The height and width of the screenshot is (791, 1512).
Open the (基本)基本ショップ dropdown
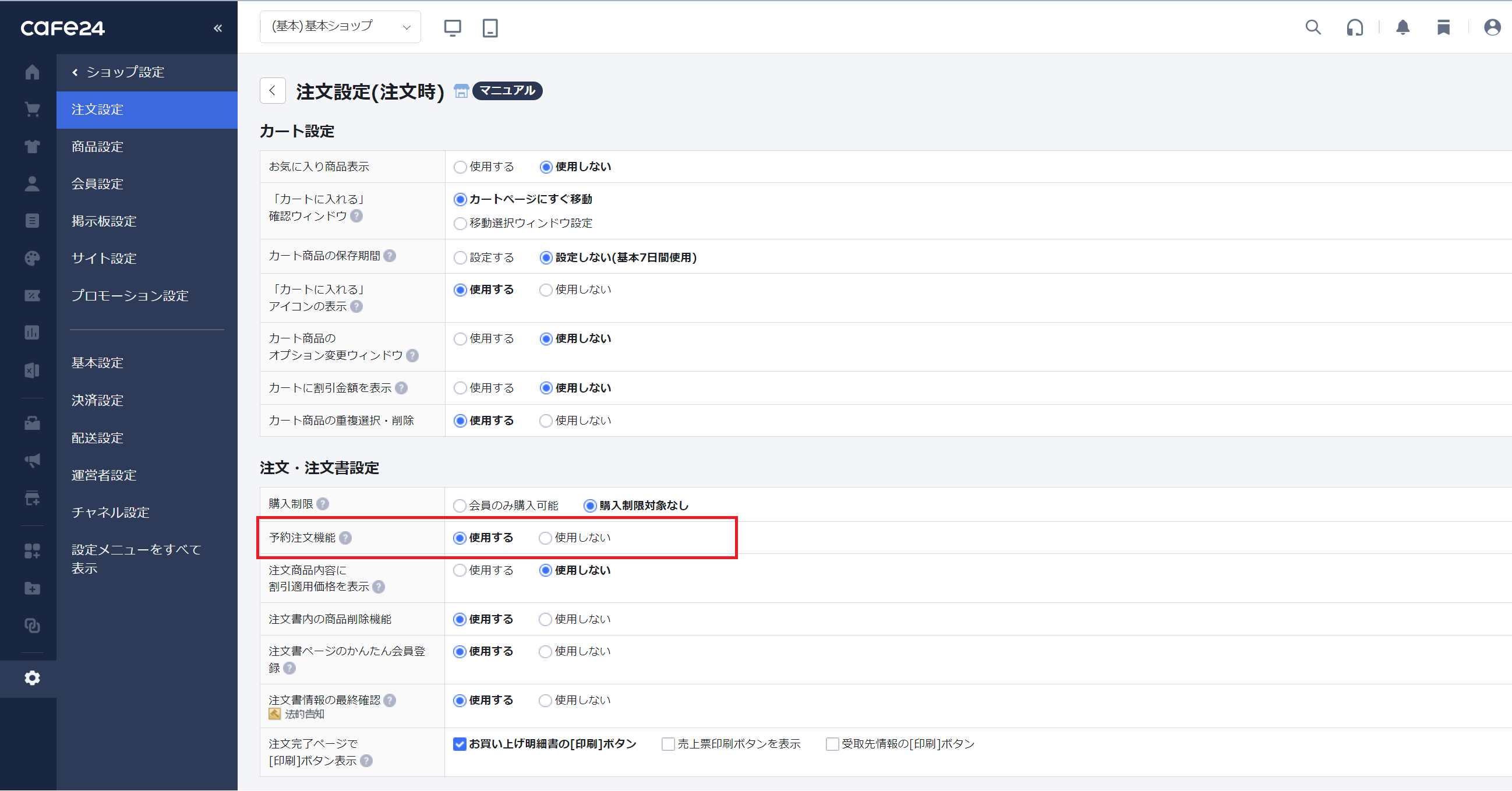340,27
